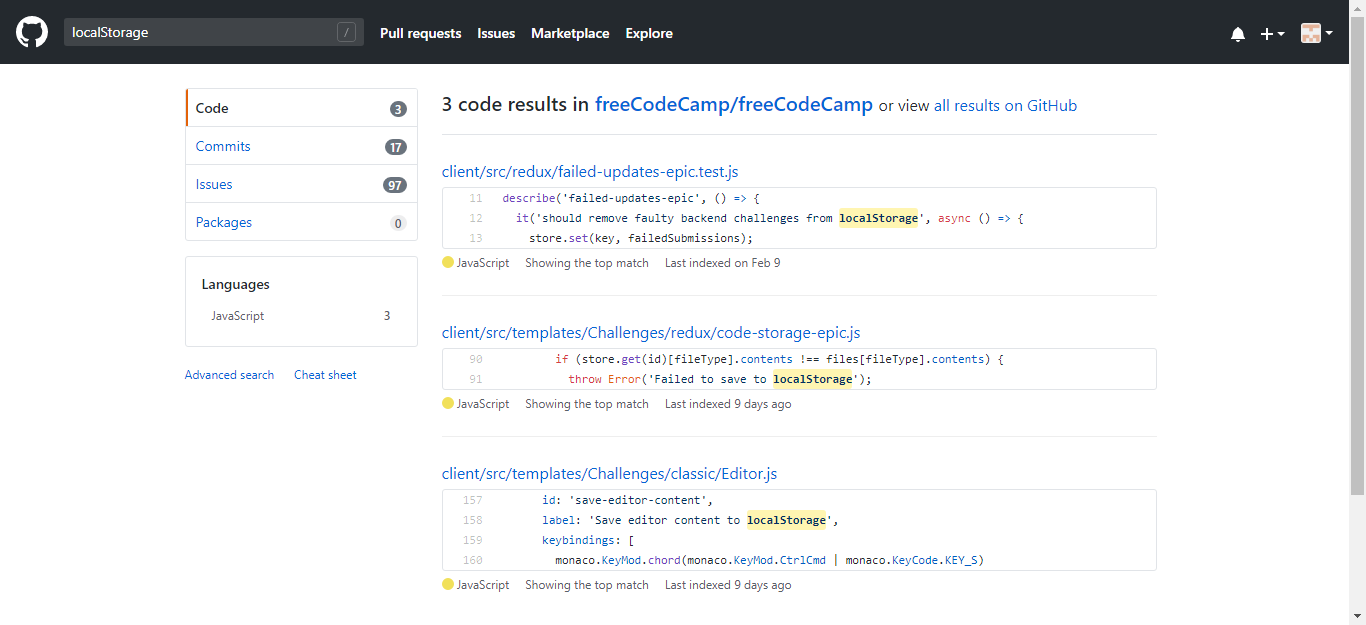The width and height of the screenshot is (1366, 625).
Task: Select the Commits filter showing 17 results
Action: pos(222,146)
